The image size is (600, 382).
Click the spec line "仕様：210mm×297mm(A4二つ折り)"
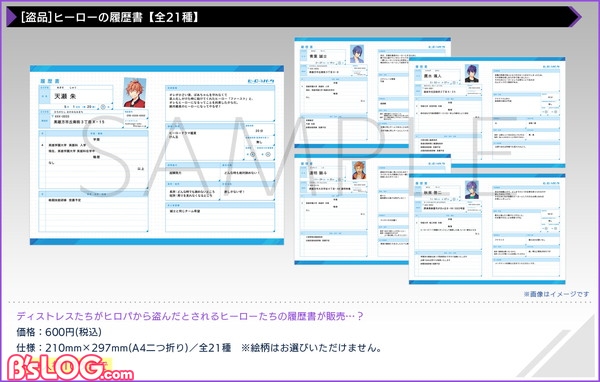coord(103,348)
